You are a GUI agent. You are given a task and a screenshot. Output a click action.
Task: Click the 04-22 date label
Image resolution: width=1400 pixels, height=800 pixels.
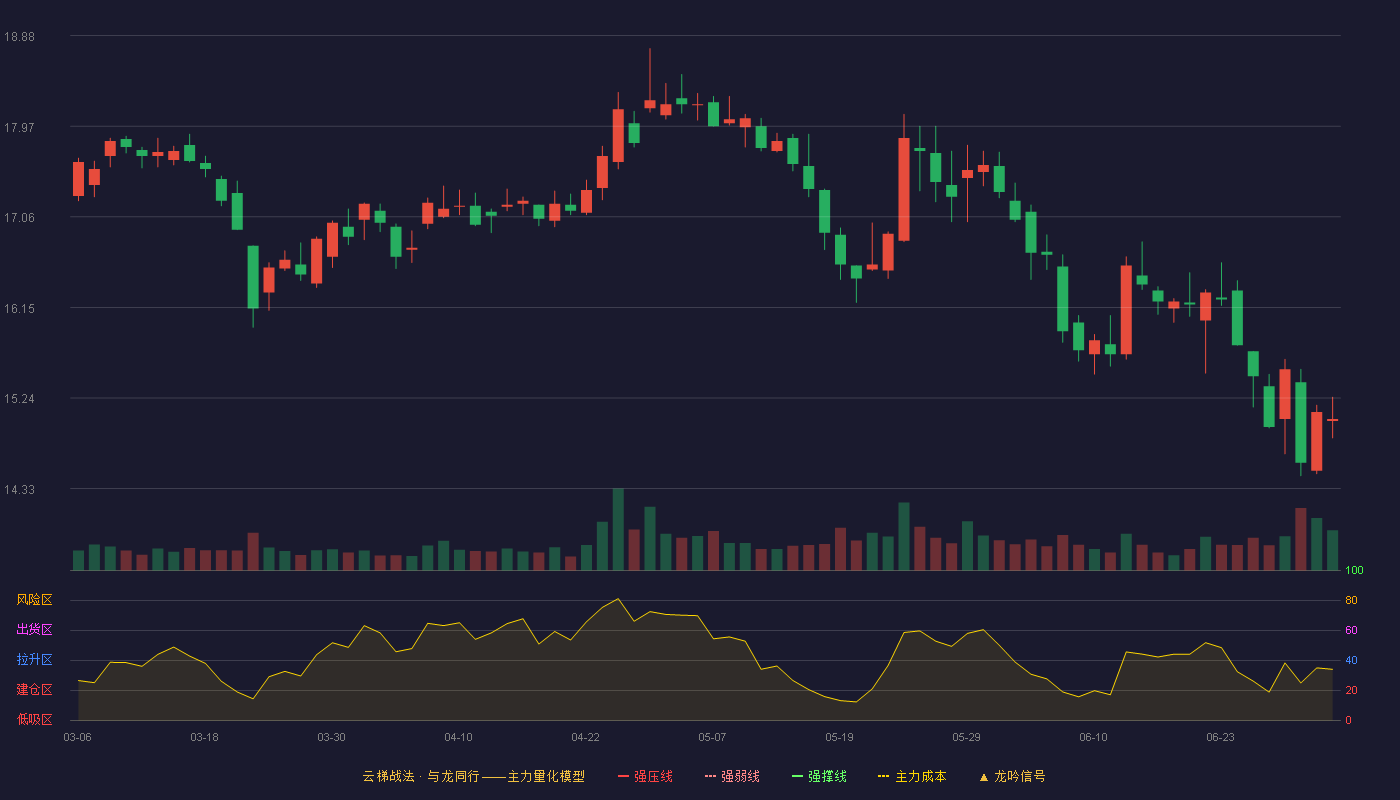coord(585,737)
